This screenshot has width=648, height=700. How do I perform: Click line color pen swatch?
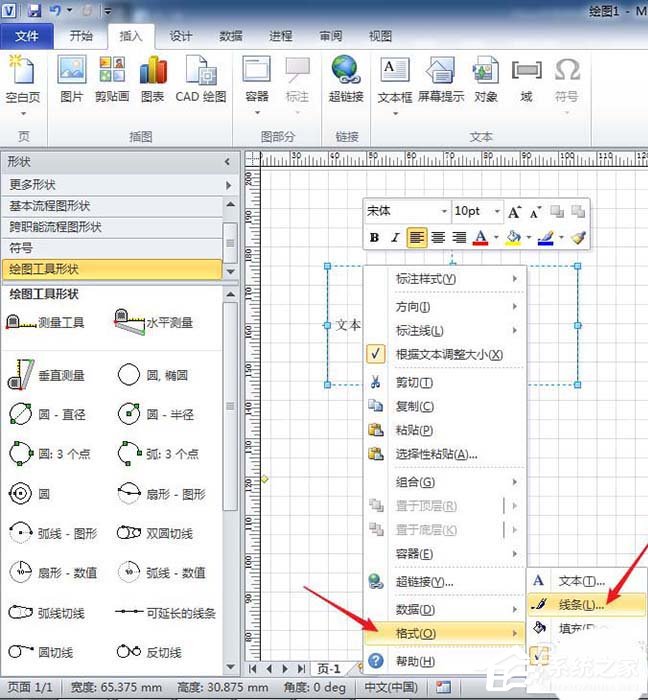tap(546, 238)
